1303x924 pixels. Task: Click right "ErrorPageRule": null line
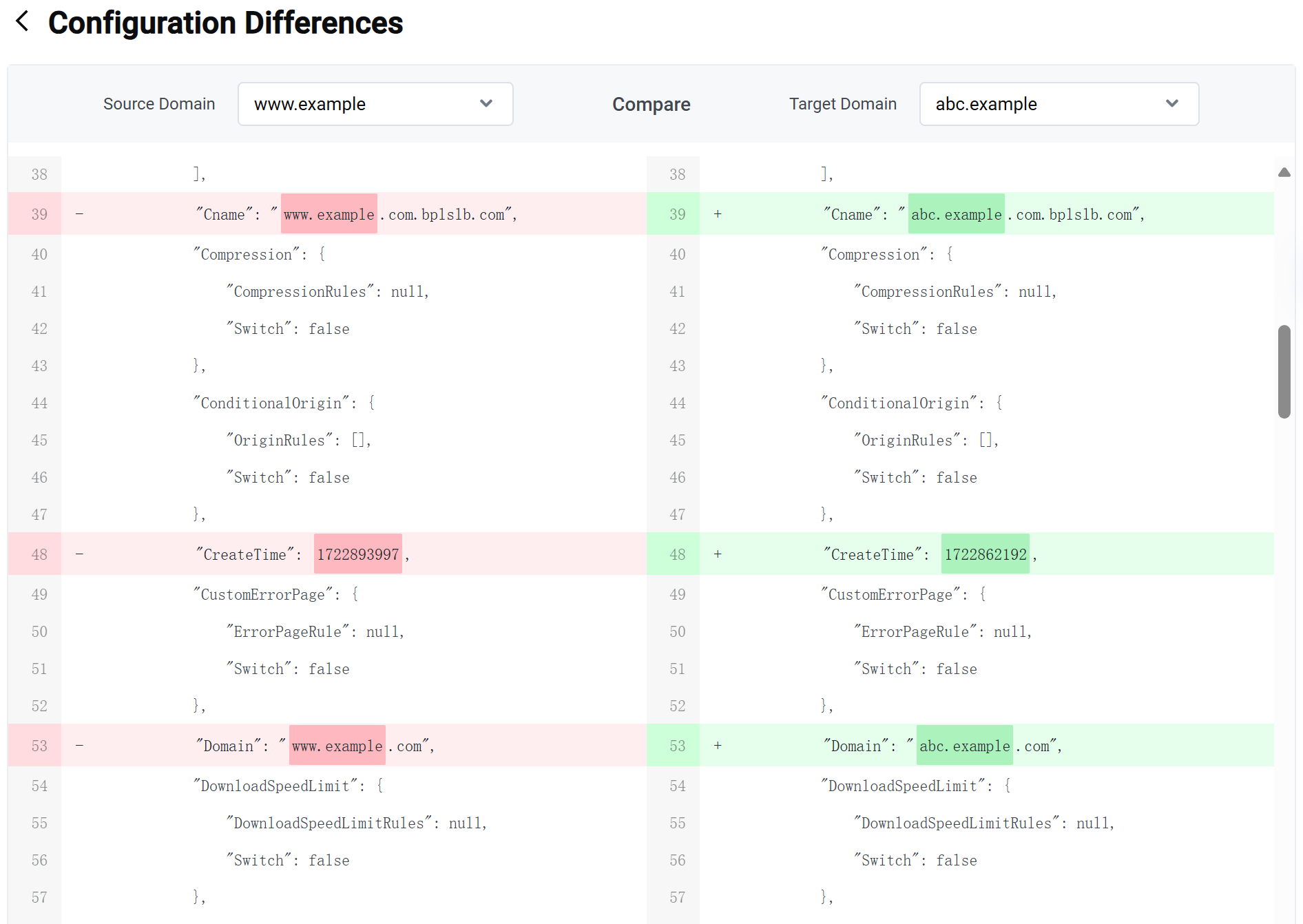coord(943,631)
